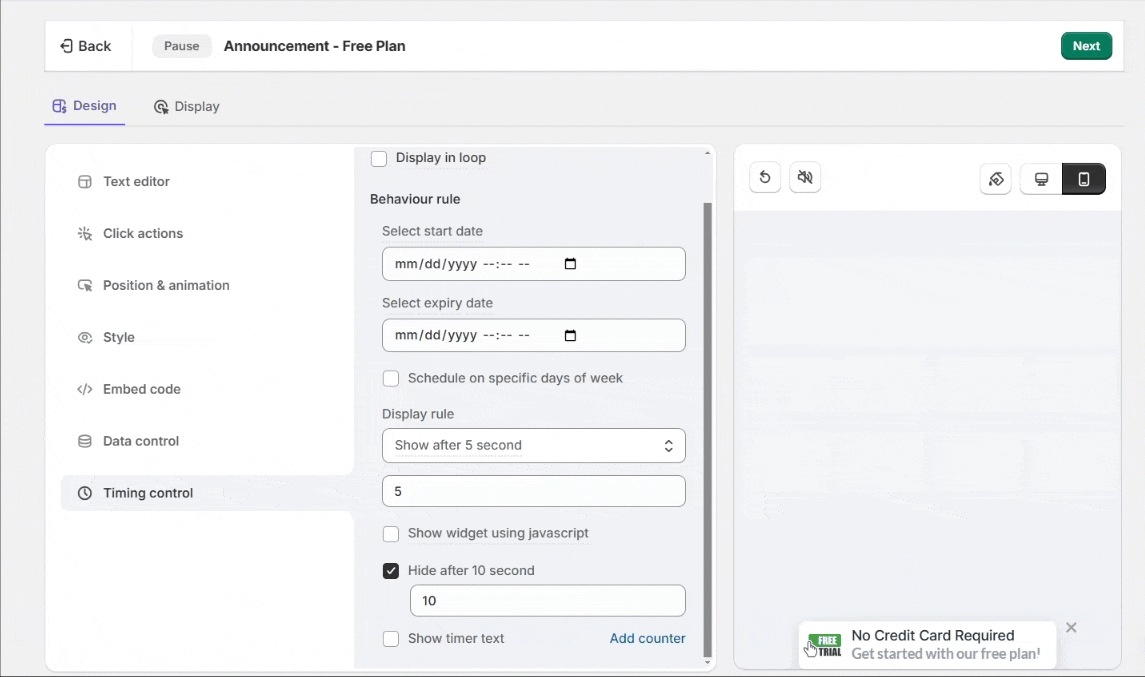Switch to the Display tab
This screenshot has height=677, width=1145.
tap(187, 107)
